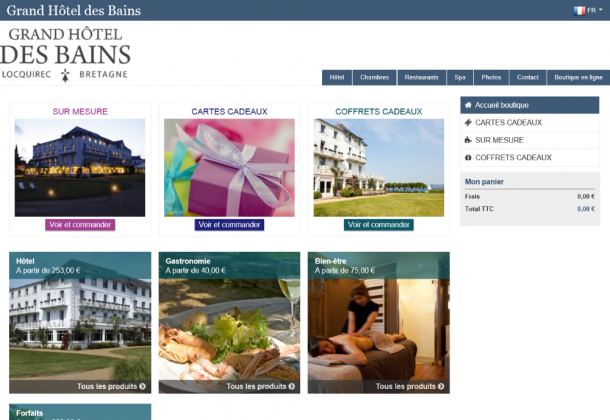
Task: Click the teal Voir et commander button
Action: pyautogui.click(x=379, y=225)
